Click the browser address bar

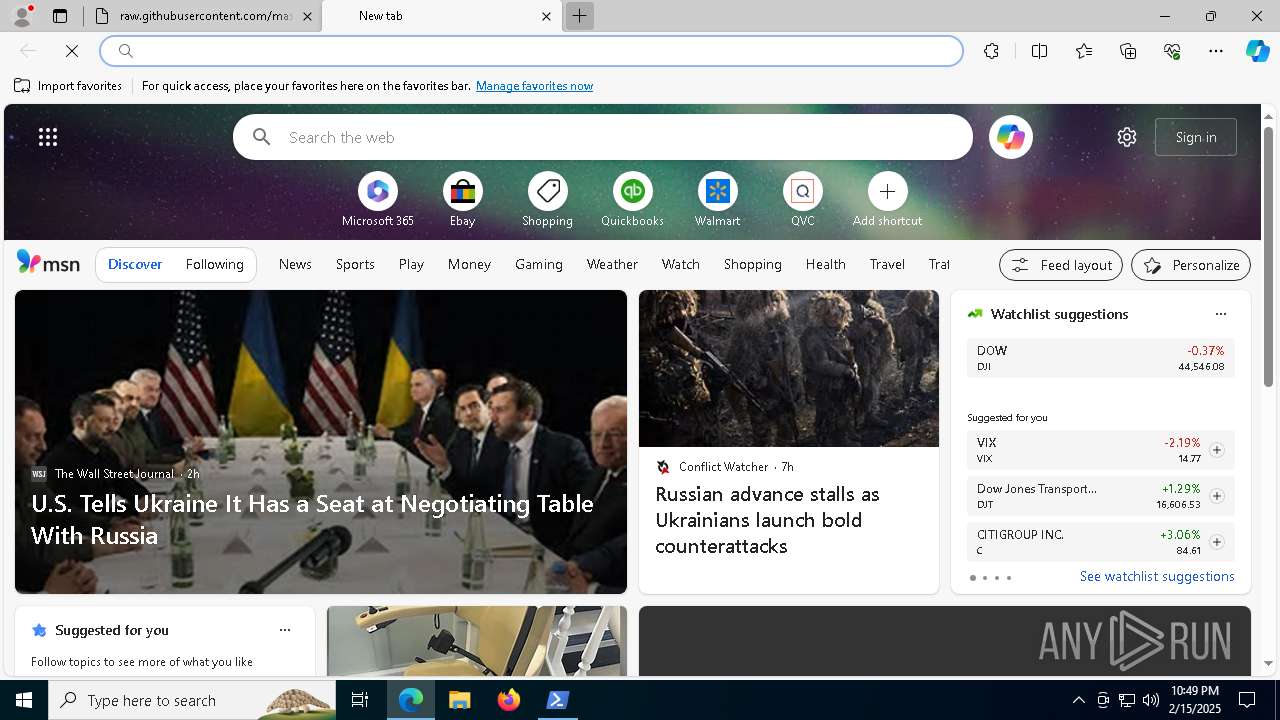coord(531,51)
